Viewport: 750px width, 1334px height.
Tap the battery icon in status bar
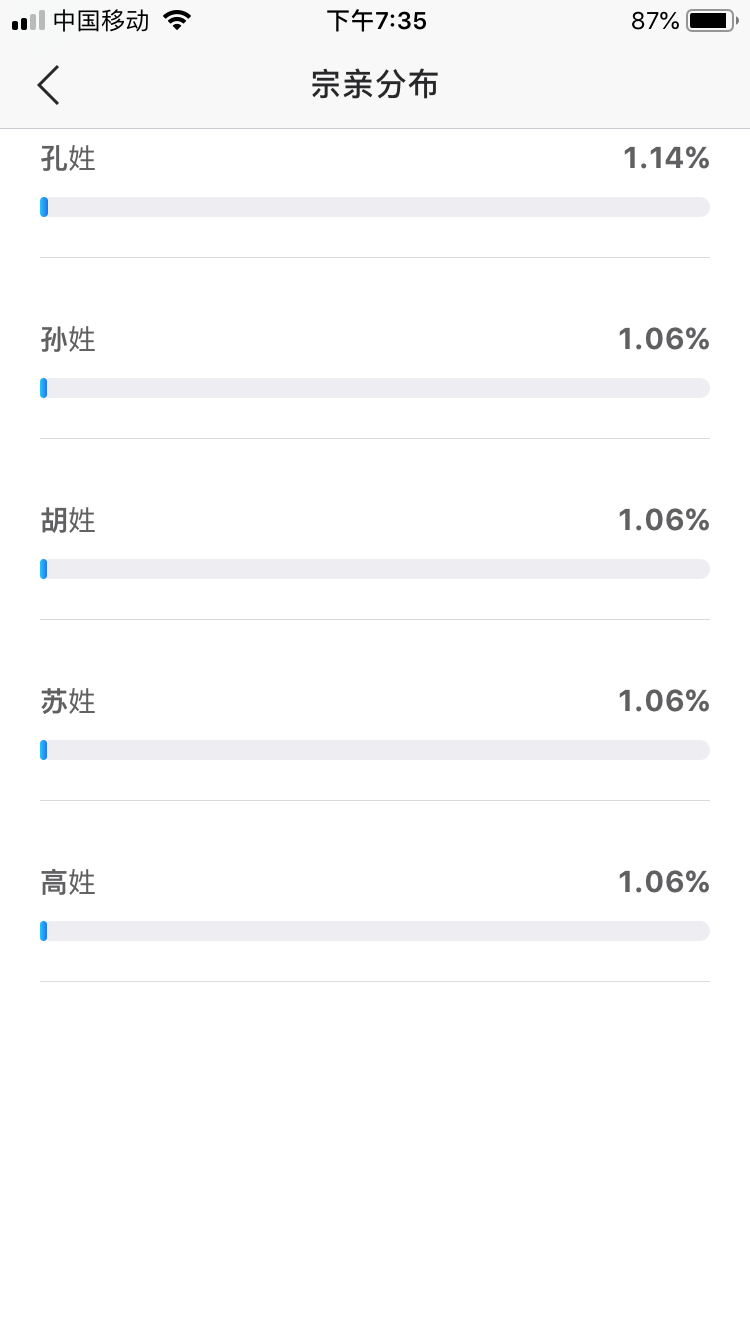[x=711, y=20]
